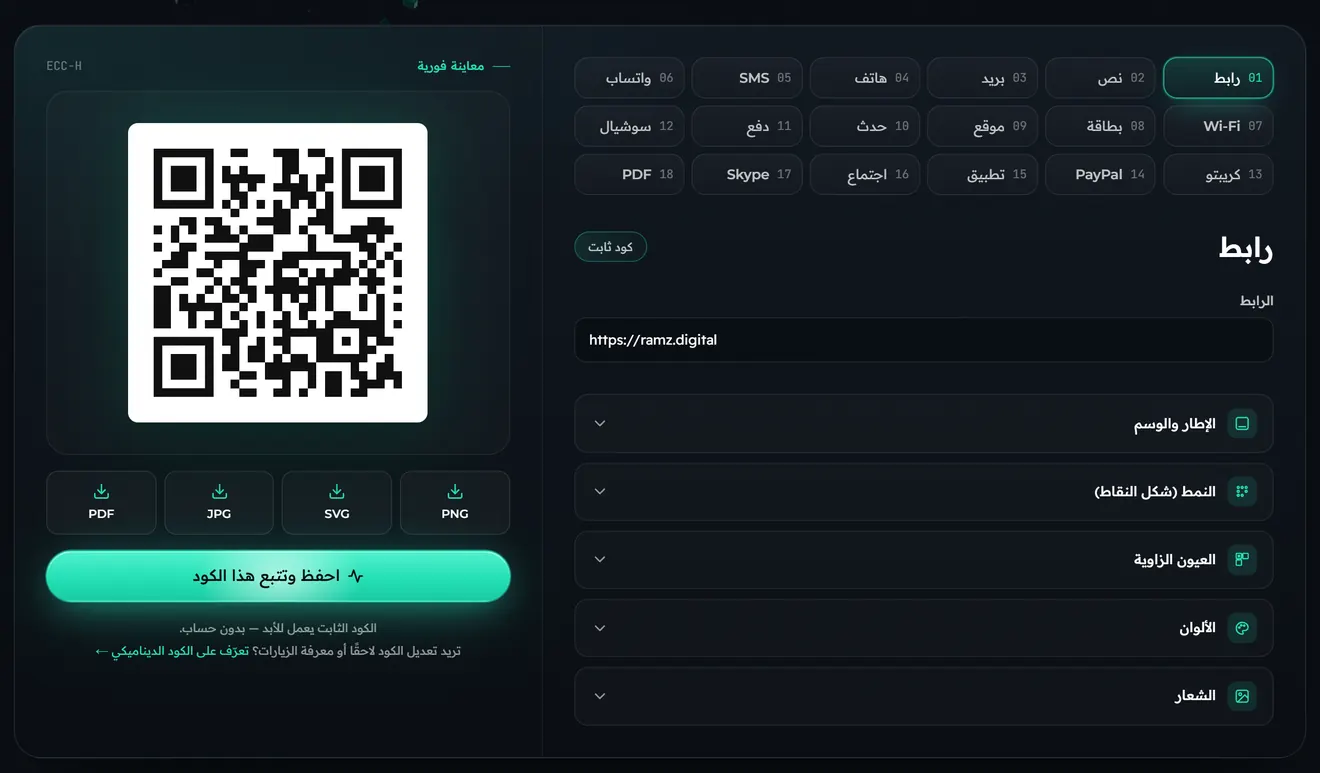Image resolution: width=1320 pixels, height=773 pixels.
Task: Switch to the 11 دفع tab
Action: (x=747, y=126)
